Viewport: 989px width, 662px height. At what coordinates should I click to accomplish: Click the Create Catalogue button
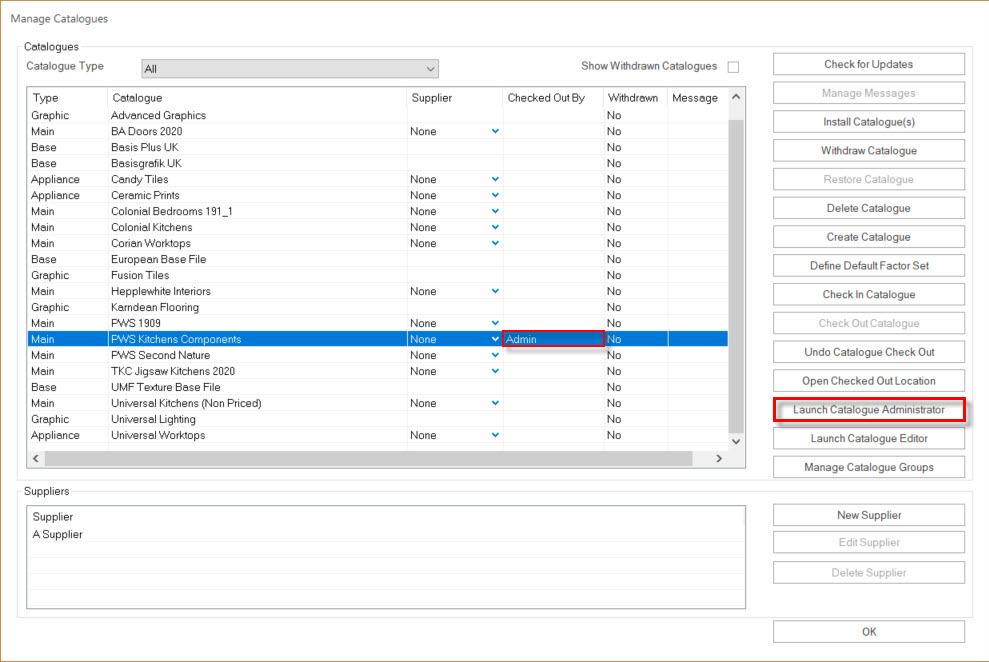[869, 237]
